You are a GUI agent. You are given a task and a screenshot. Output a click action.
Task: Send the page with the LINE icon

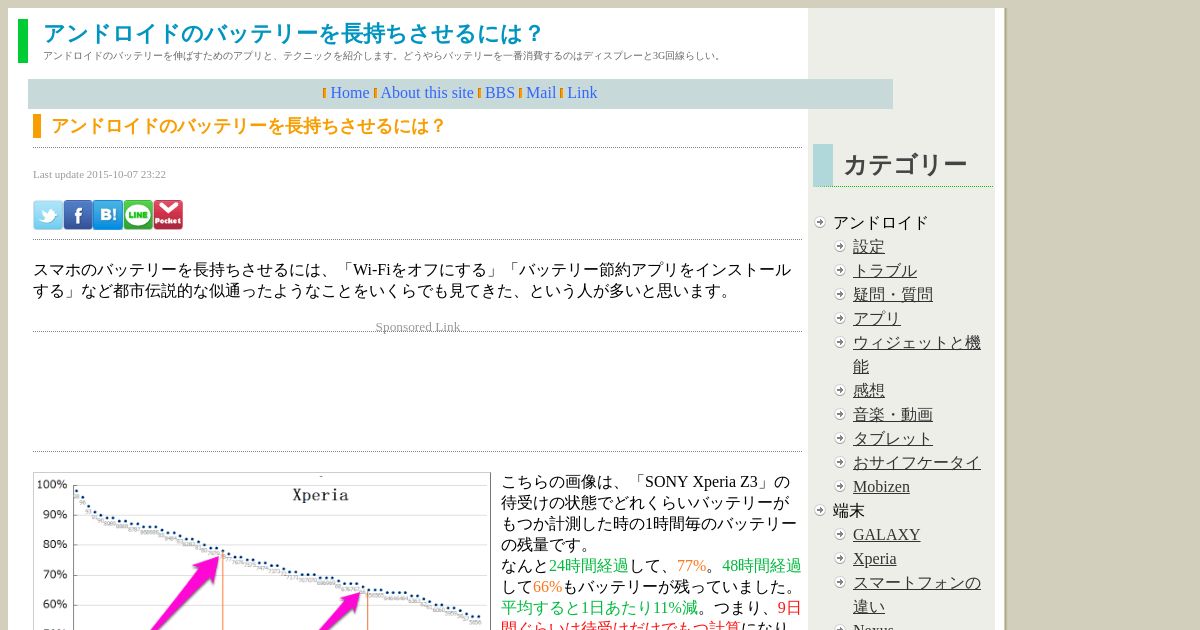[x=138, y=215]
